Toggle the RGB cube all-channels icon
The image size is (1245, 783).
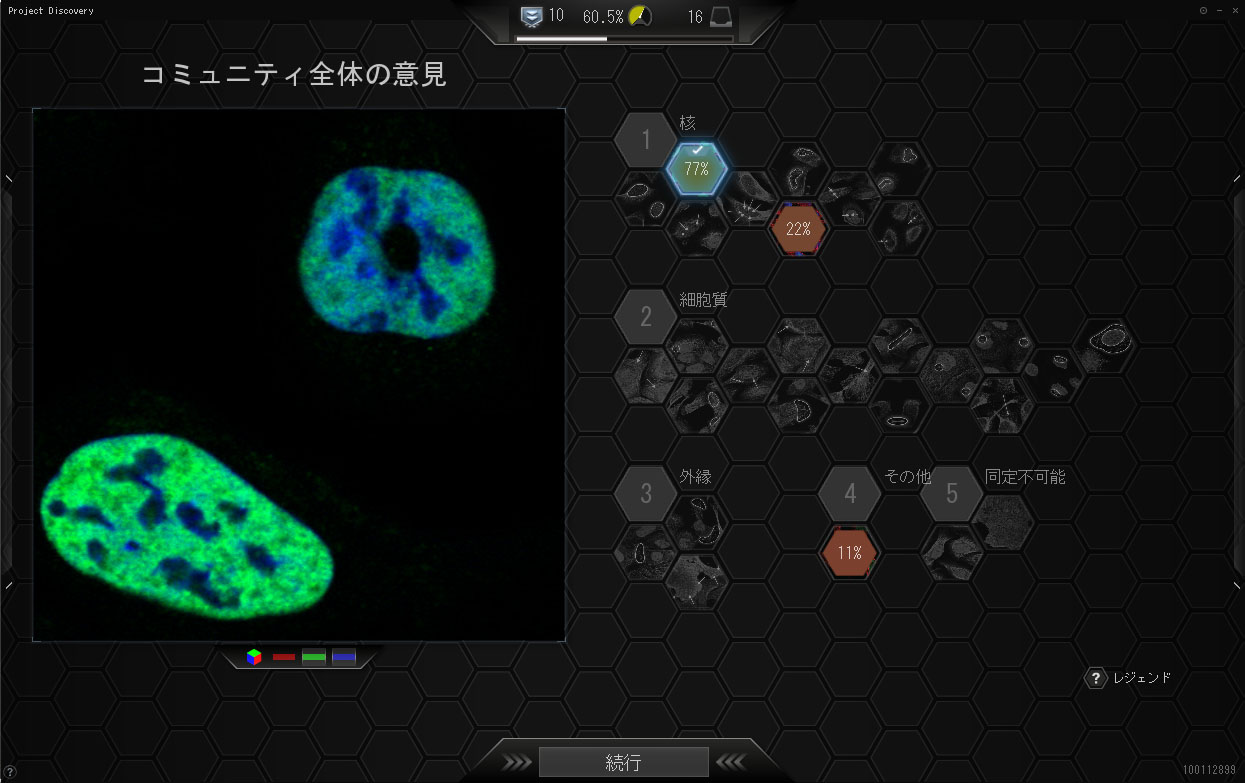click(255, 657)
